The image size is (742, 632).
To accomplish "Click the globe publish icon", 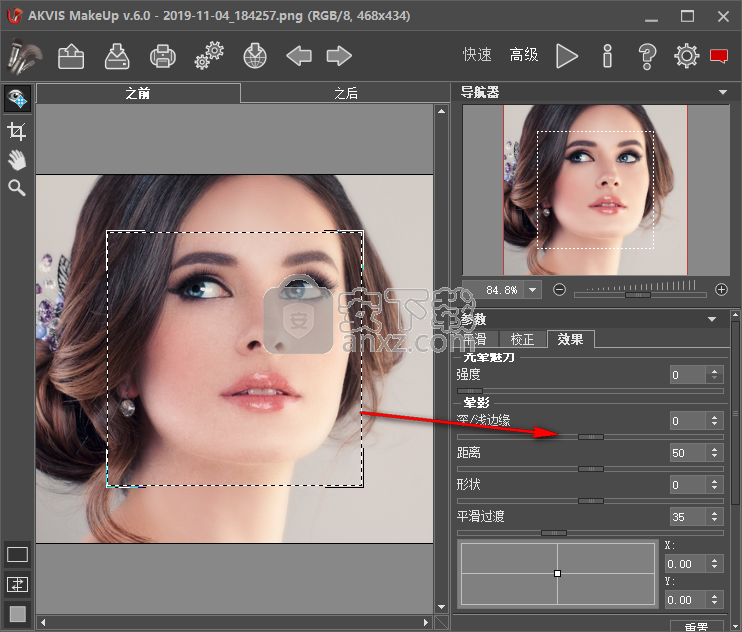I will click(x=255, y=56).
